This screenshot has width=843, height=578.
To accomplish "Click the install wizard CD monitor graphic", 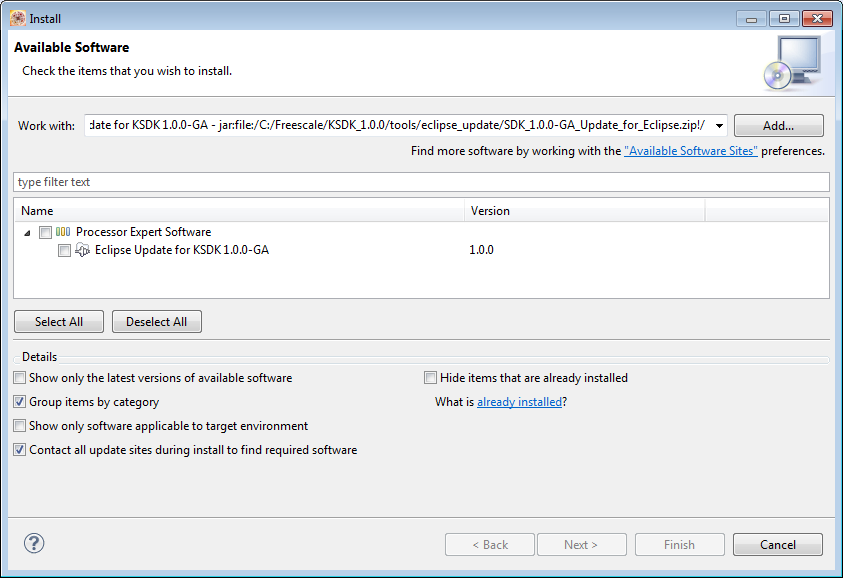I will (x=791, y=62).
